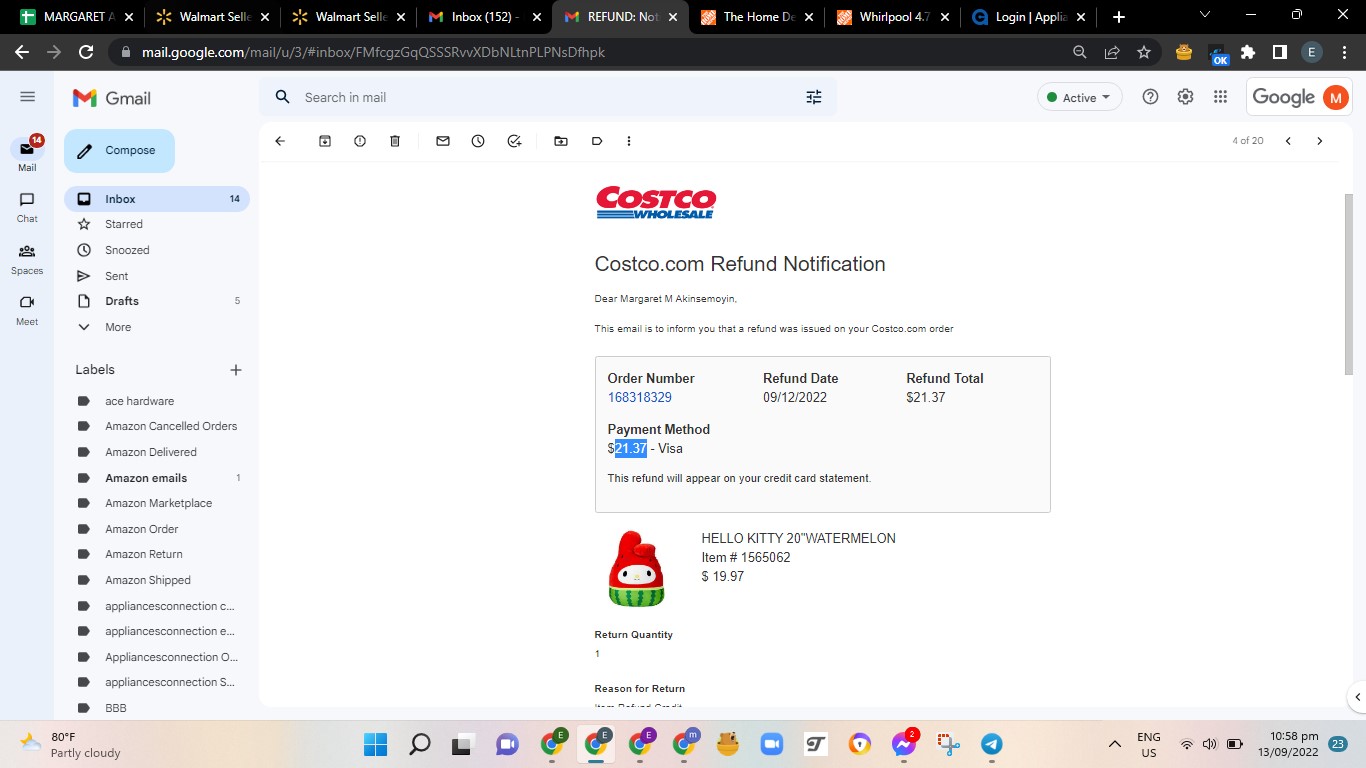Switch to The Home Depot tab

tap(755, 17)
